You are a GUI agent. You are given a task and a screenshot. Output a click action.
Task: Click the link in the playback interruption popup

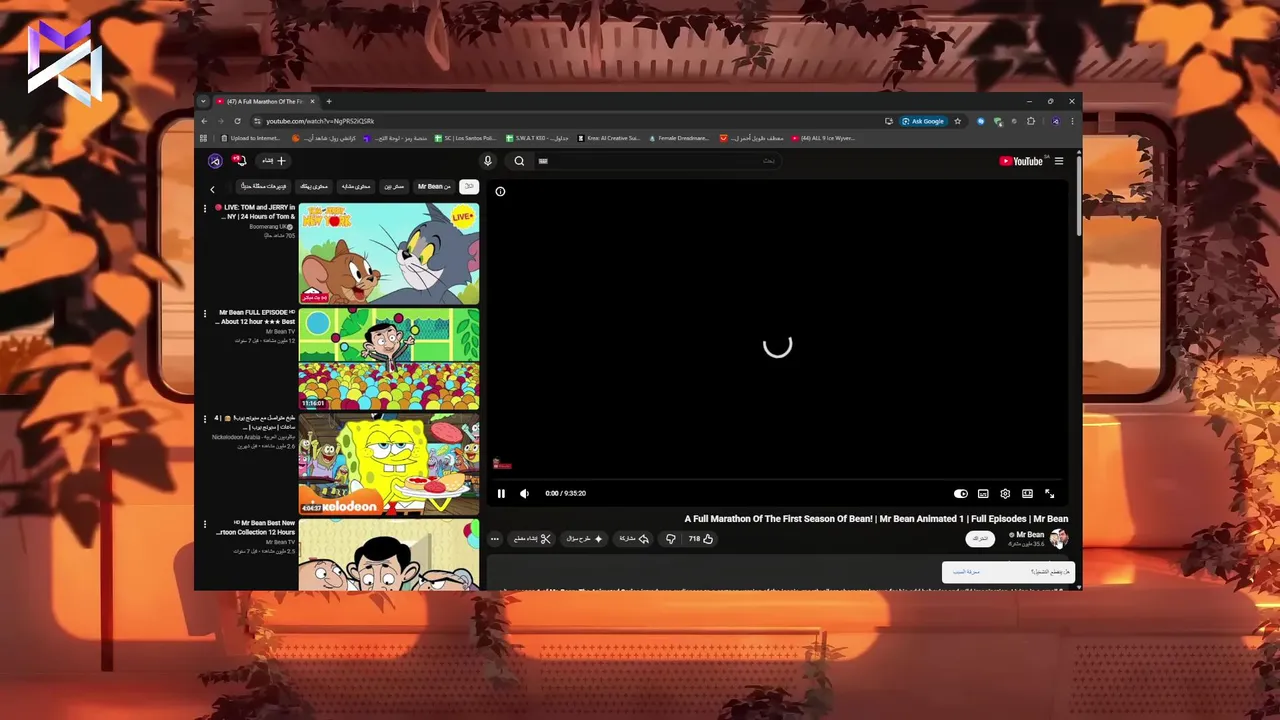point(967,572)
